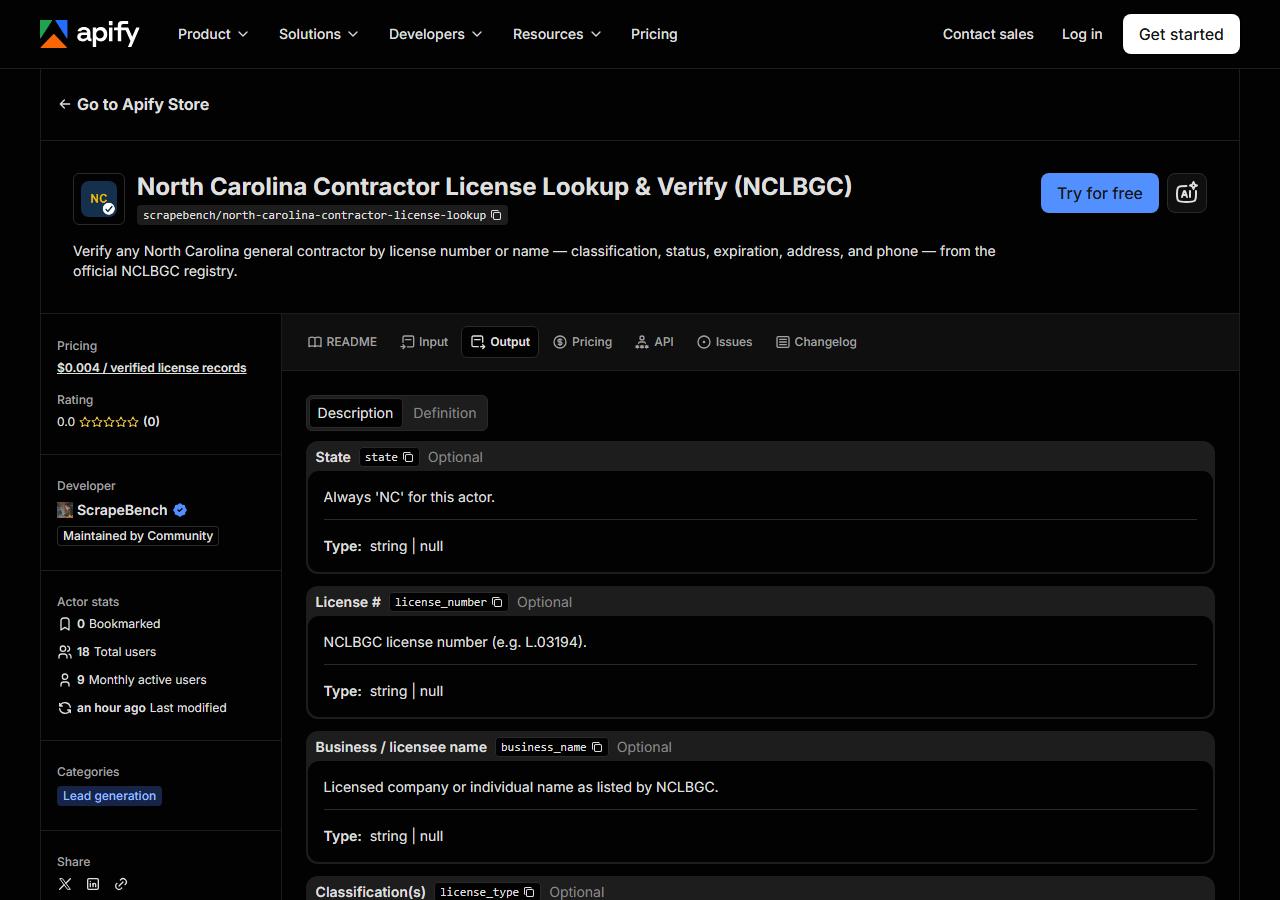The height and width of the screenshot is (900, 1280).
Task: Click the state field code chip
Action: [x=389, y=457]
